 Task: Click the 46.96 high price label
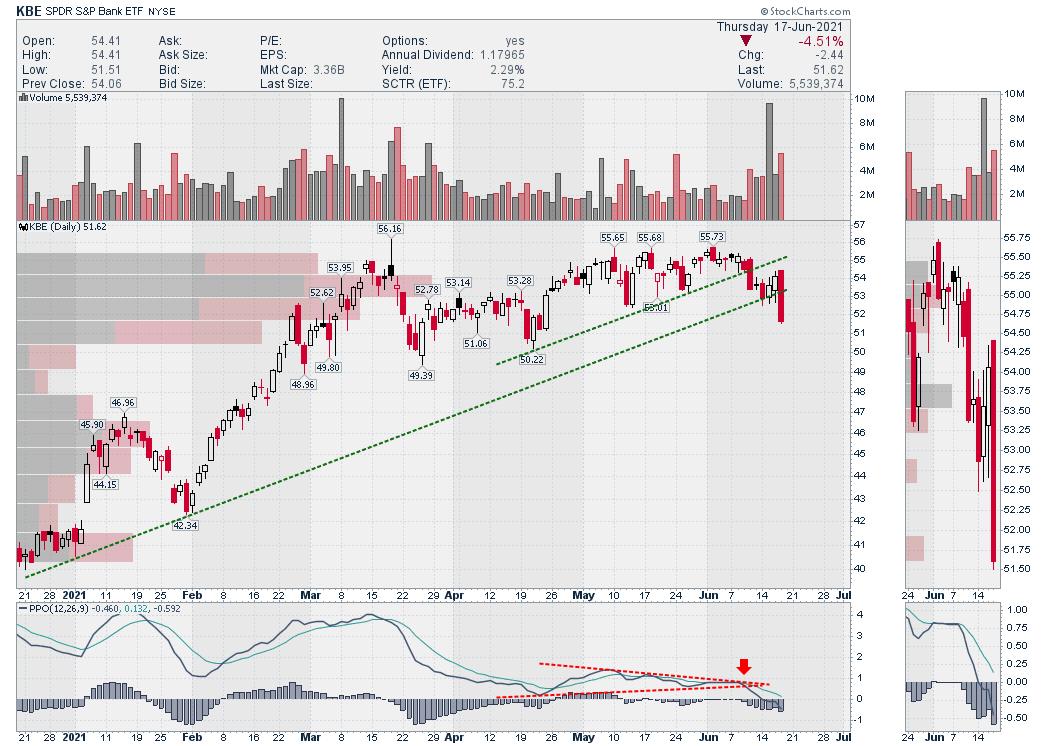tap(123, 403)
